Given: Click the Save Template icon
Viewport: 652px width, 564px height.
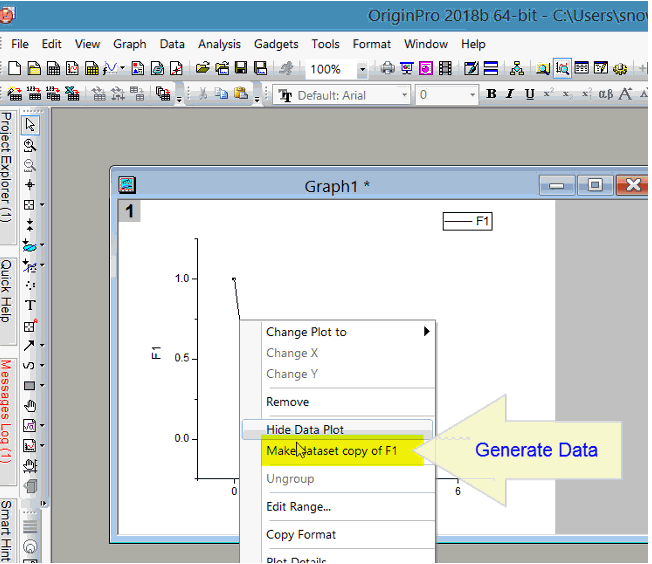Looking at the screenshot, I should point(261,68).
